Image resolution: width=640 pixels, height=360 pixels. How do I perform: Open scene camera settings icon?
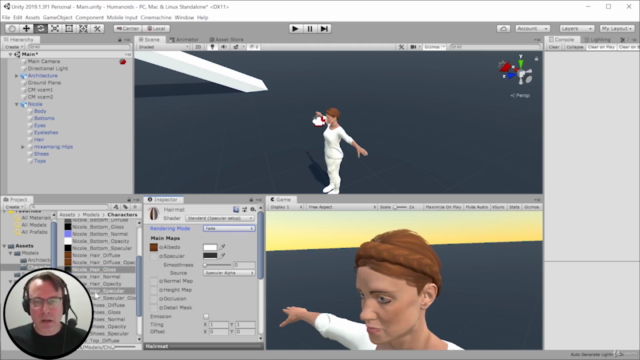pyautogui.click(x=413, y=47)
